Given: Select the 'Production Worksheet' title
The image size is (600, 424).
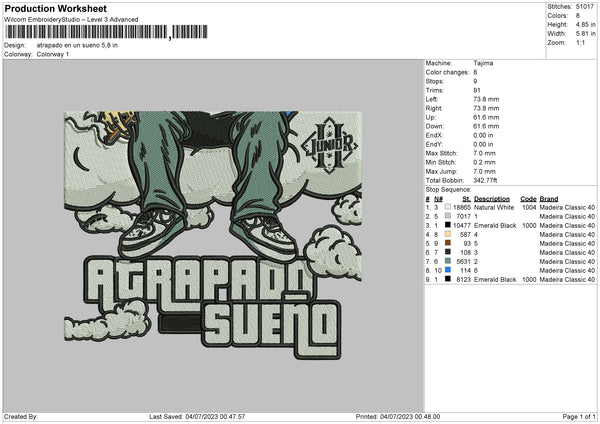Looking at the screenshot, I should (55, 8).
